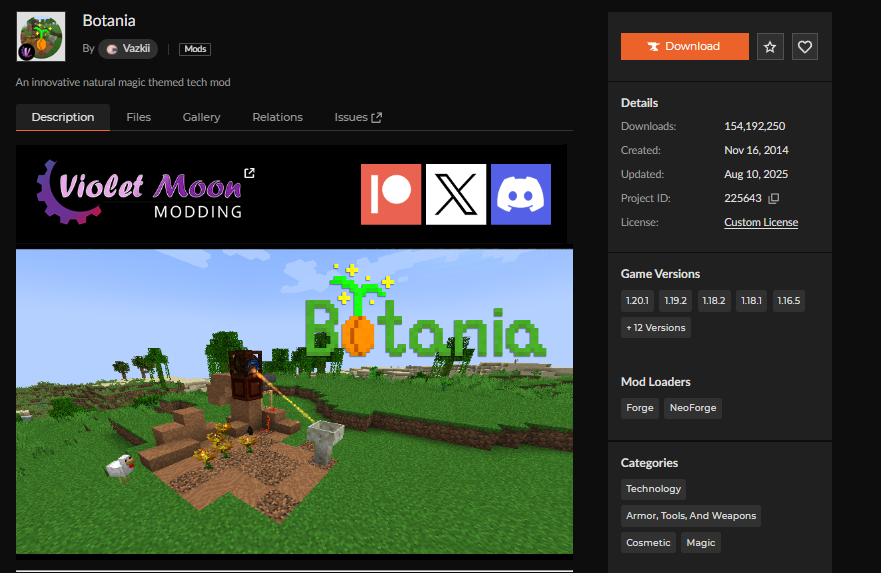The image size is (881, 573).
Task: Open the Custom License link
Action: pyautogui.click(x=760, y=223)
